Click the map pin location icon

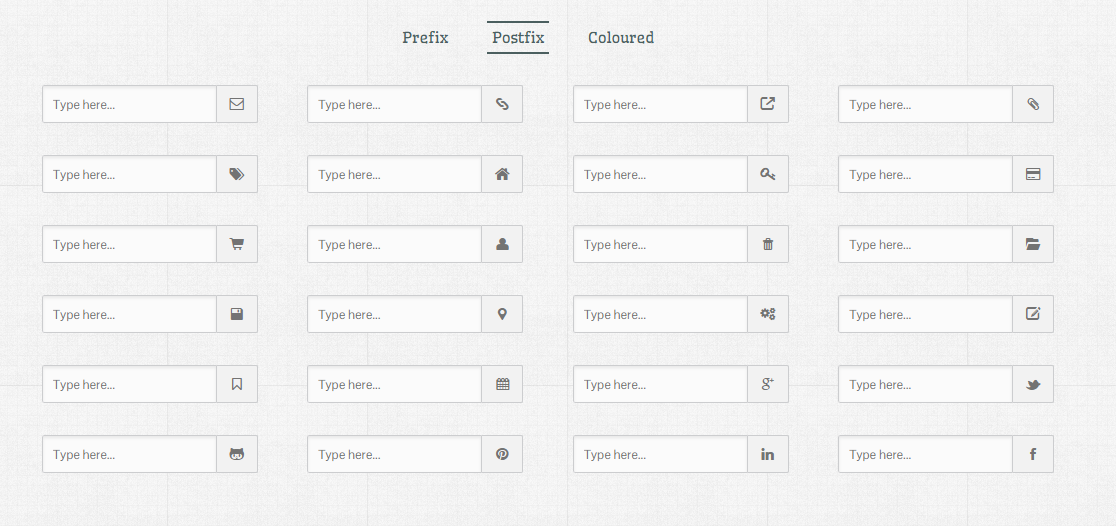click(502, 314)
